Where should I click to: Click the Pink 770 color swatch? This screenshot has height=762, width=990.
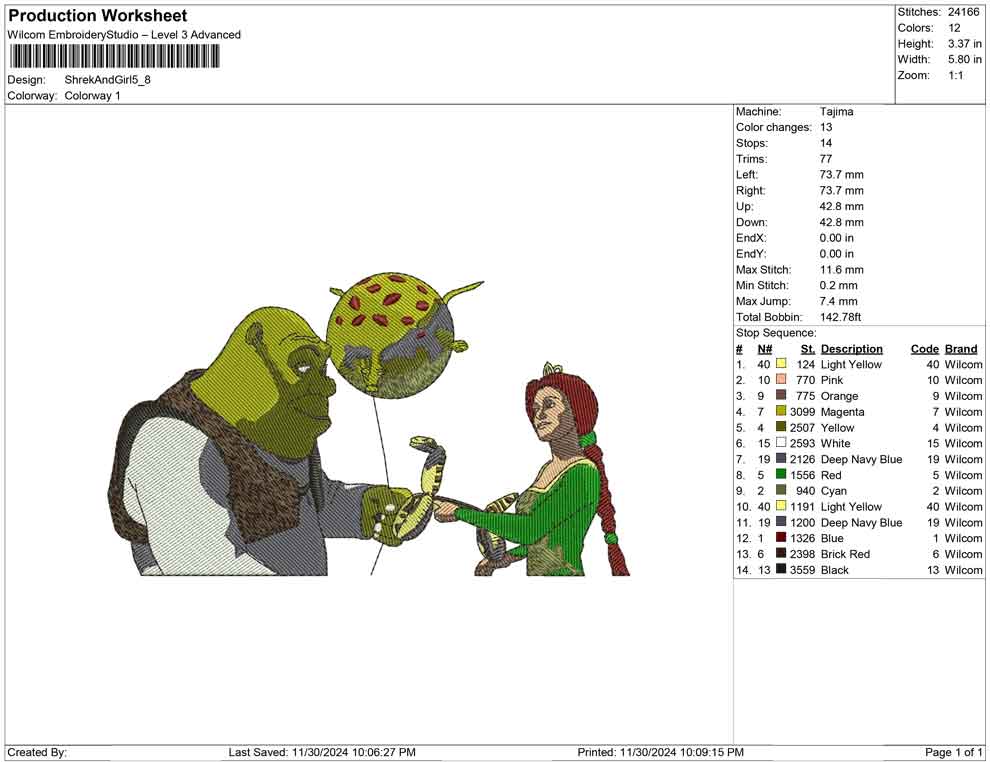(781, 379)
